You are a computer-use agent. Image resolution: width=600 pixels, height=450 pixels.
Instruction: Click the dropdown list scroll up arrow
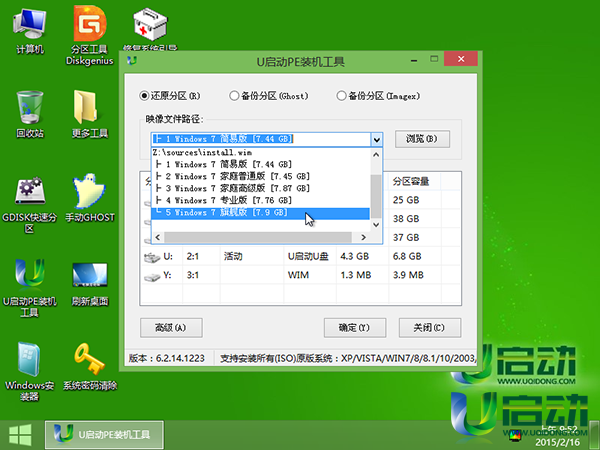pos(376,155)
